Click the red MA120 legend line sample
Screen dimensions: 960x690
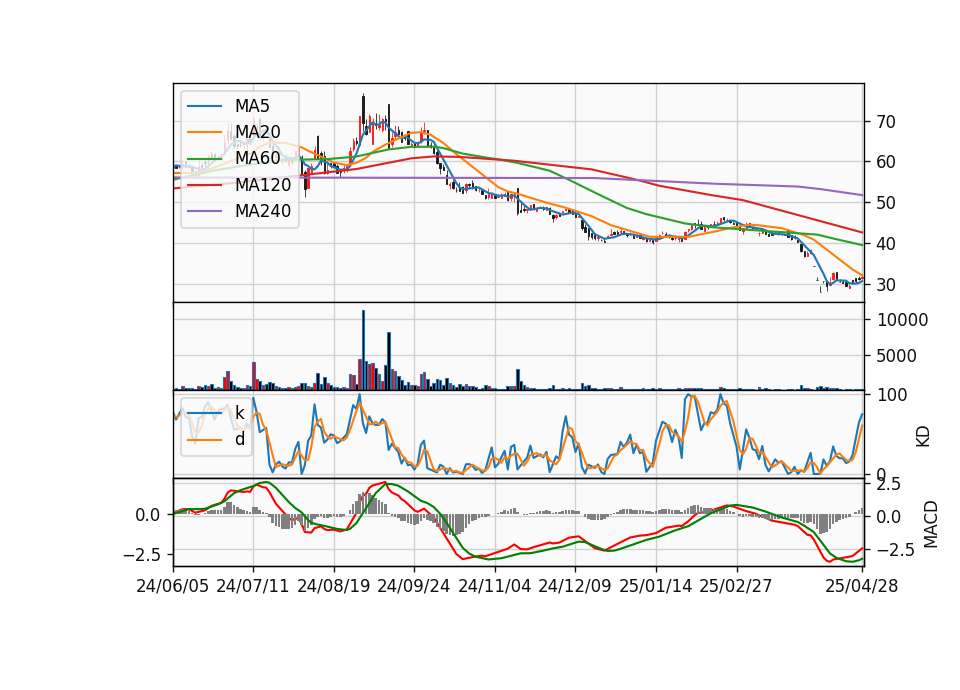pyautogui.click(x=204, y=185)
